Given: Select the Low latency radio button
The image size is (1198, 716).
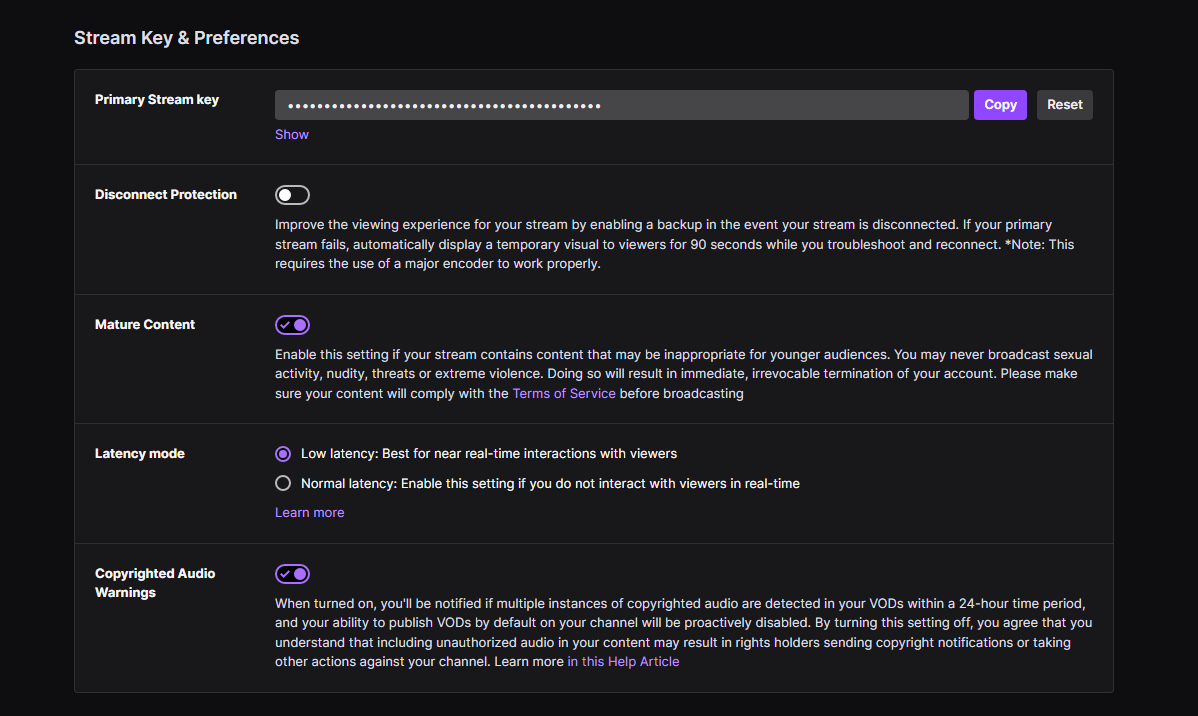Looking at the screenshot, I should [283, 454].
